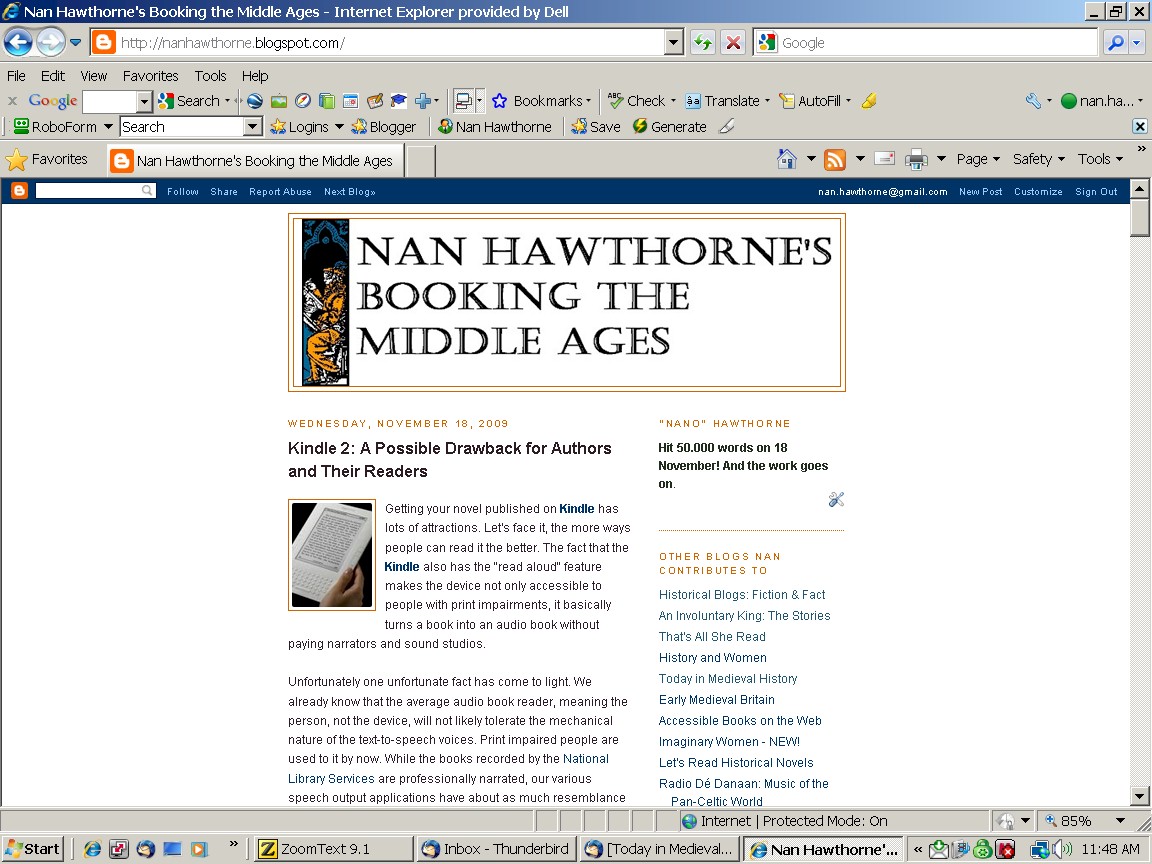
Task: Click Sign Out link
Action: pos(1096,192)
